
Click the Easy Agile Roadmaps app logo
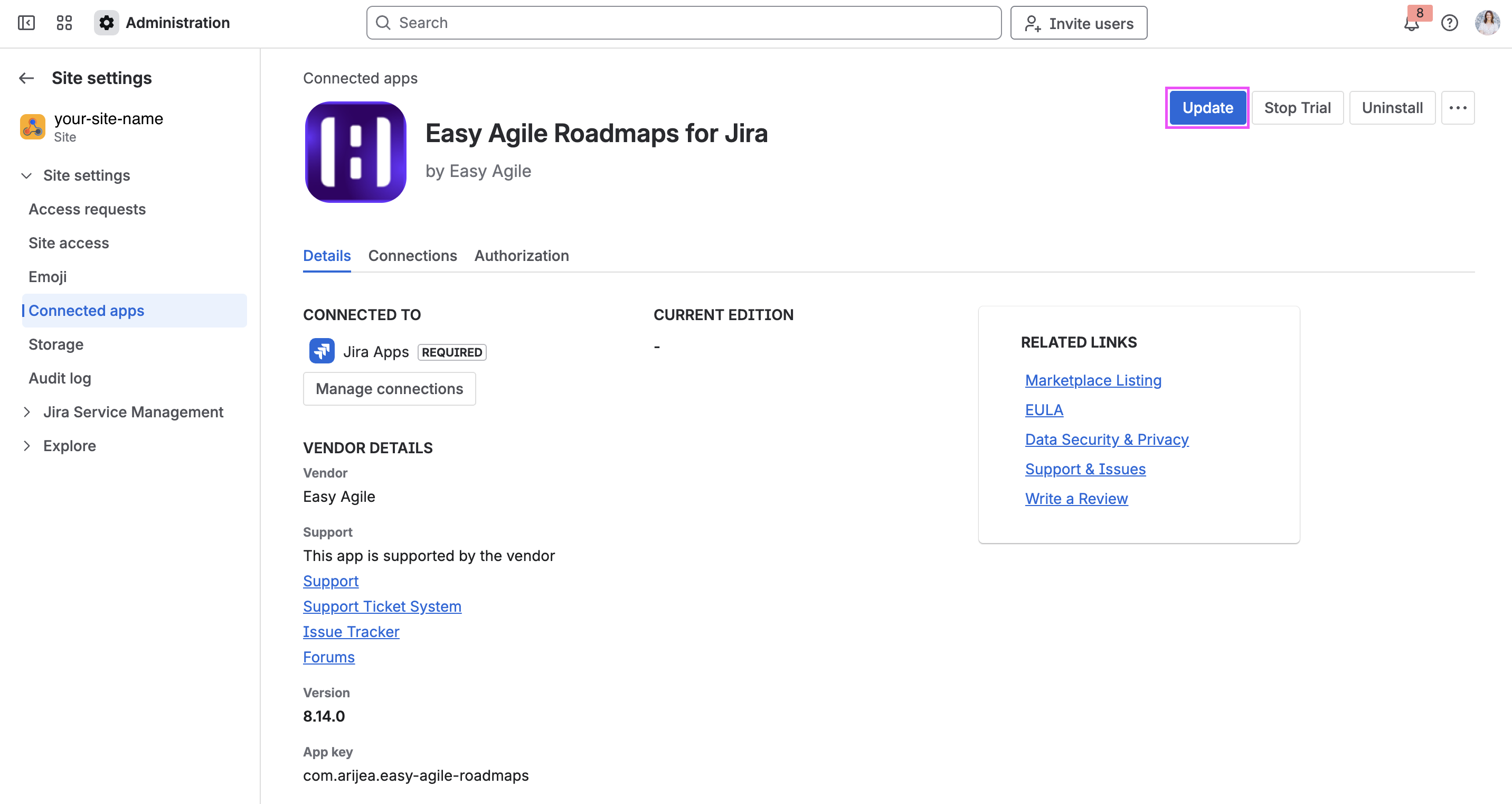pos(355,152)
